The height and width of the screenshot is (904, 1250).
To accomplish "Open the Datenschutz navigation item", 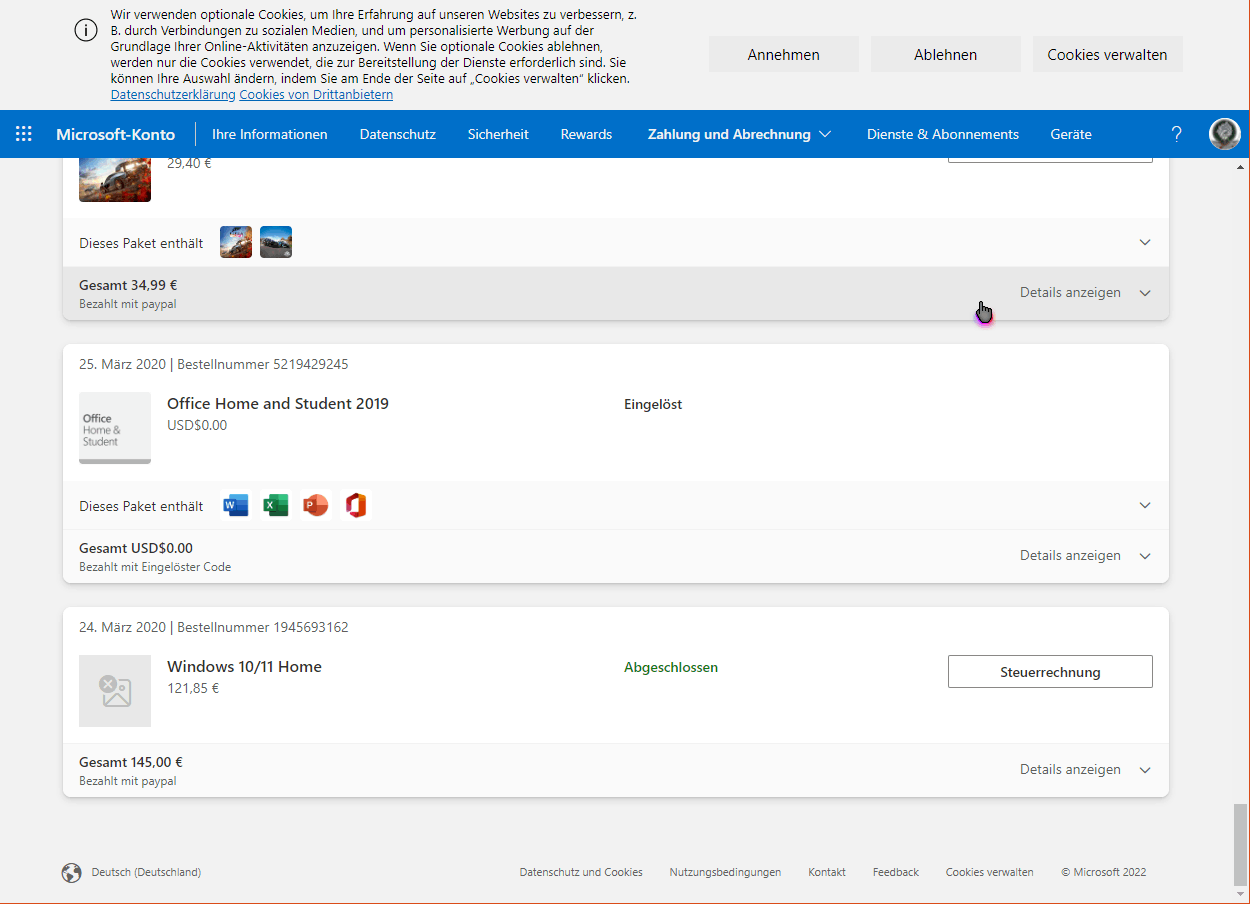I will [398, 134].
